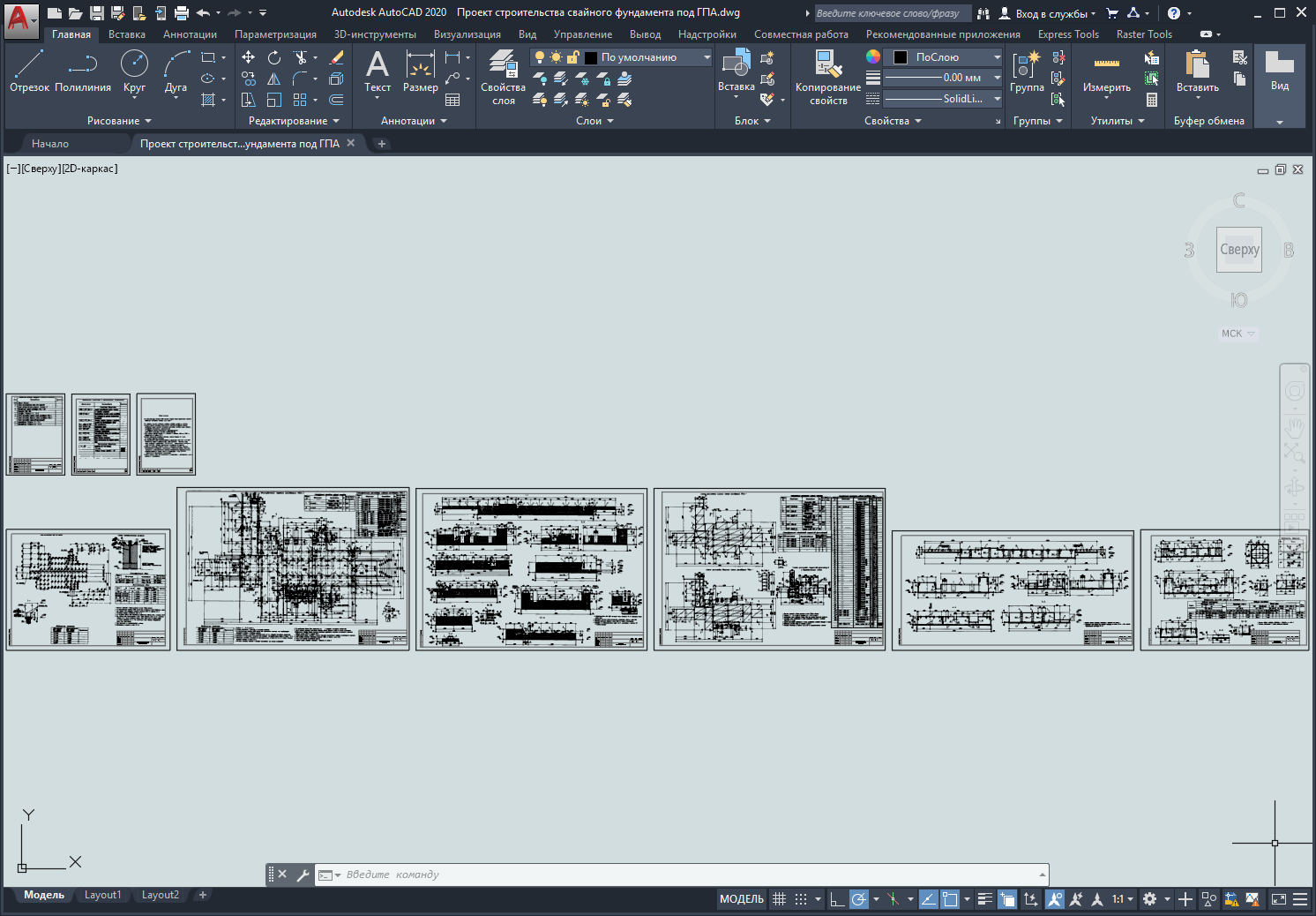This screenshot has height=916, width=1316.
Task: Click the Размер dimension tool
Action: tap(420, 71)
